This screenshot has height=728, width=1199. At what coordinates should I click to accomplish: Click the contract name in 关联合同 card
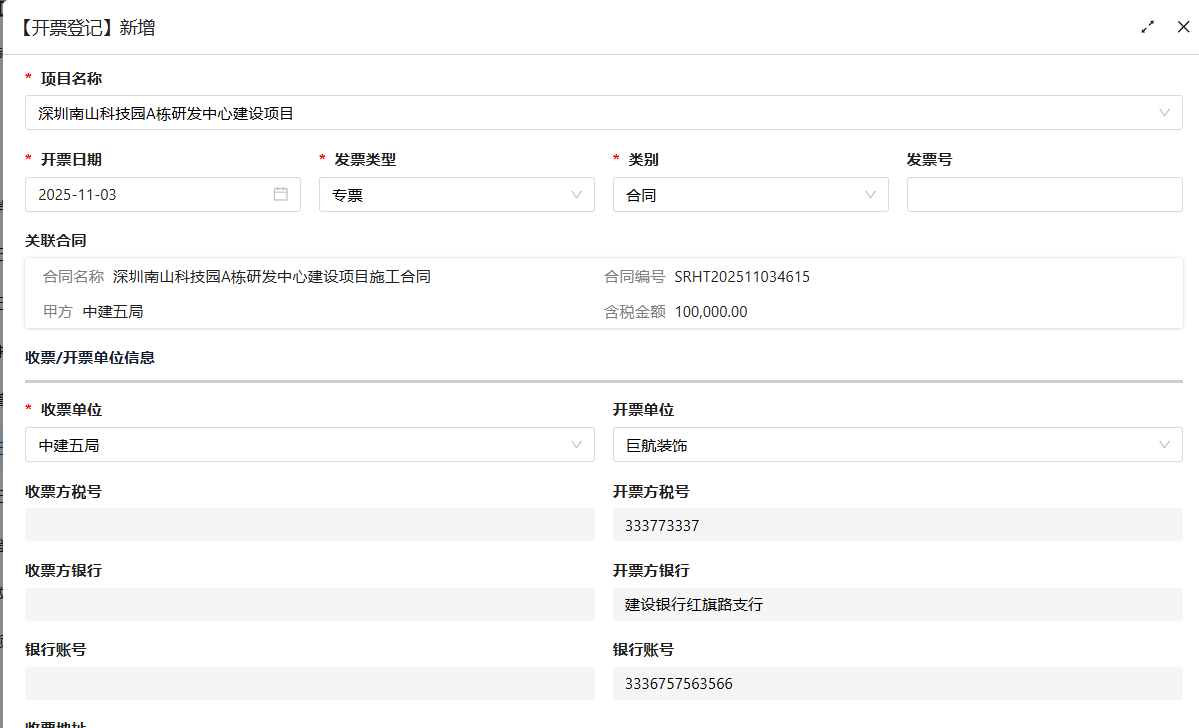point(272,277)
